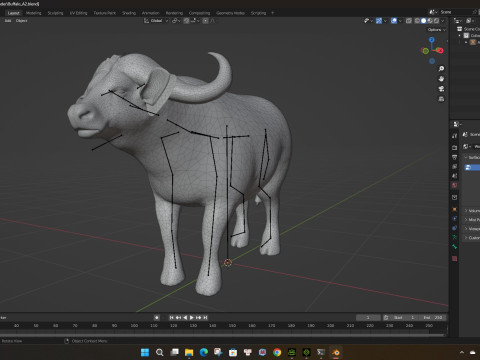Toggle viewport gizmos display

click(379, 21)
